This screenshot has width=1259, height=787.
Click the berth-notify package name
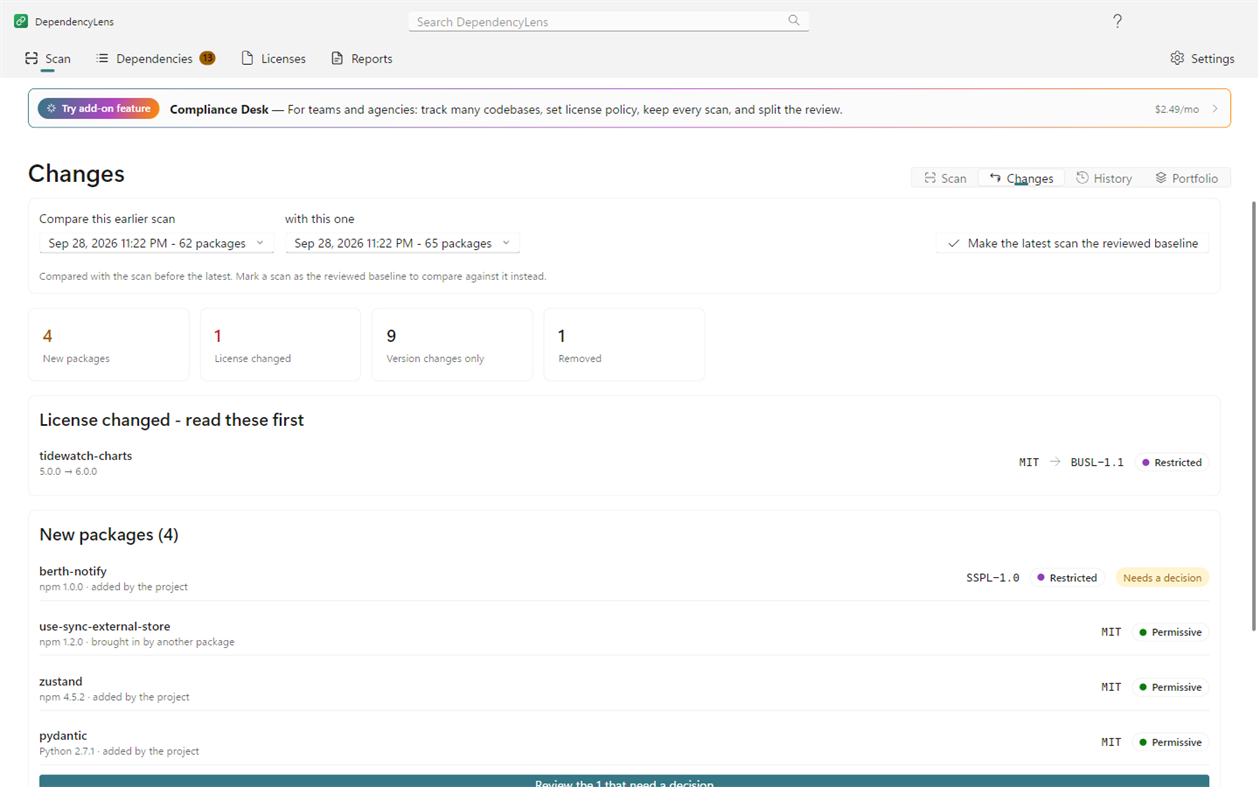tap(73, 572)
